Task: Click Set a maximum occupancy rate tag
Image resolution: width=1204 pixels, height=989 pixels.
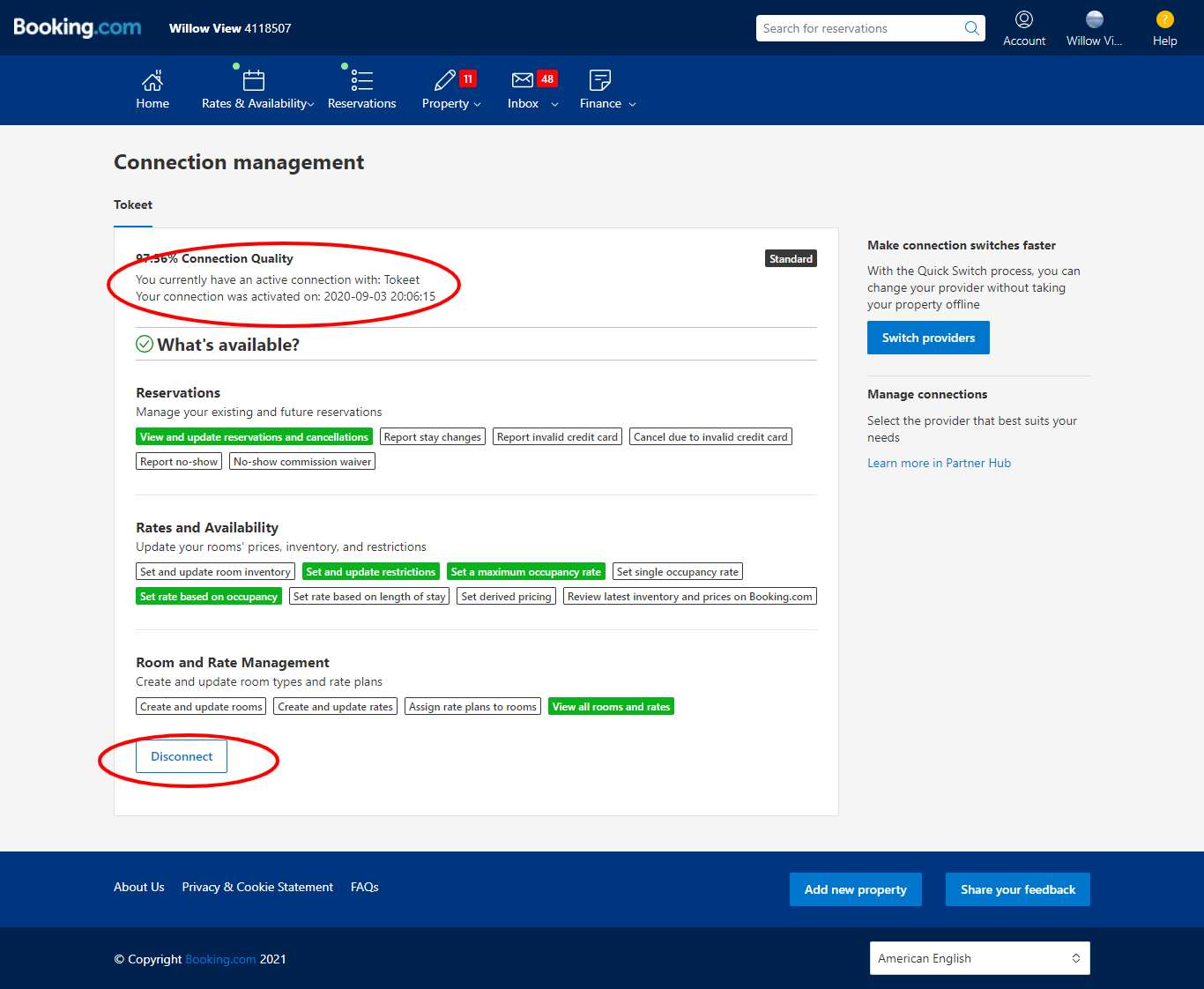Action: click(526, 571)
